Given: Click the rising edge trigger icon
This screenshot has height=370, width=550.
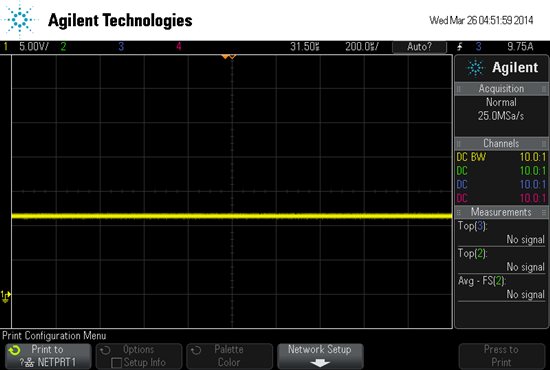Looking at the screenshot, I should pos(460,47).
